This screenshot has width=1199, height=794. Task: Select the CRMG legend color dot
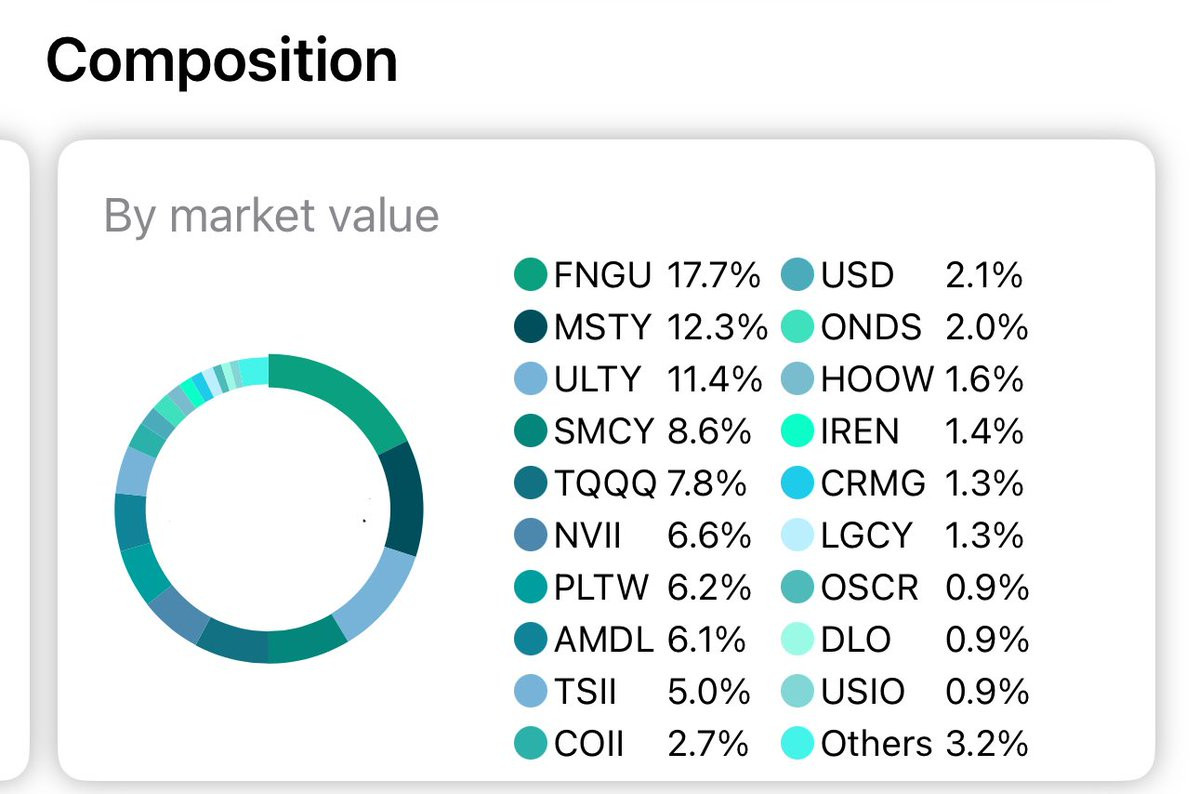(797, 483)
